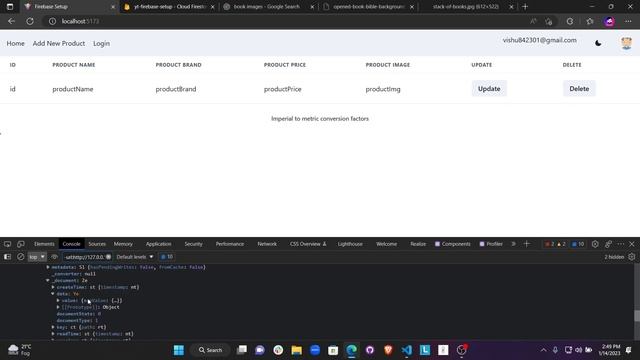Open a new browser tab
This screenshot has width=640, height=360.
pyautogui.click(x=525, y=7)
